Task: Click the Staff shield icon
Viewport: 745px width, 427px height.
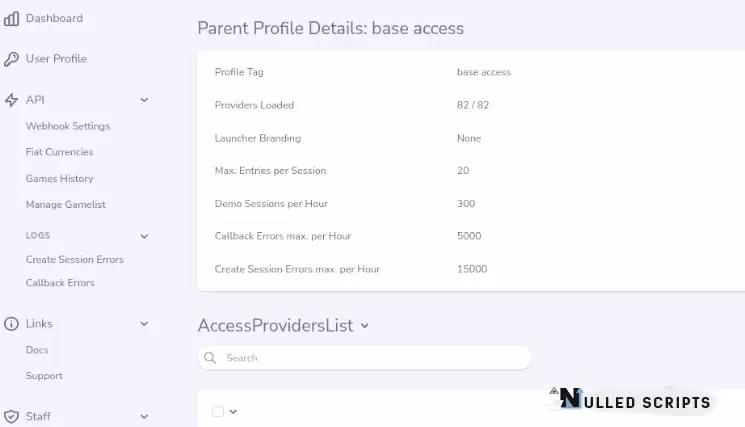Action: 11,417
